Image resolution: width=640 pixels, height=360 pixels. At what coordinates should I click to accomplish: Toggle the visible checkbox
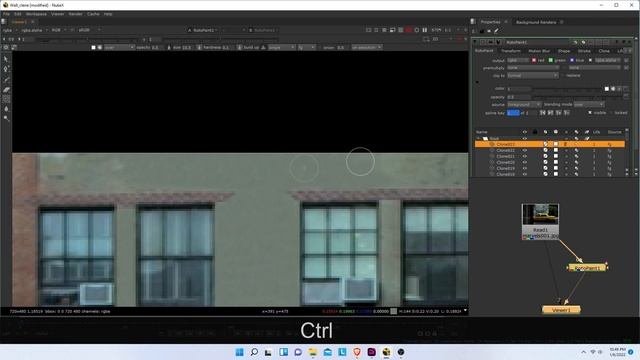coord(590,113)
